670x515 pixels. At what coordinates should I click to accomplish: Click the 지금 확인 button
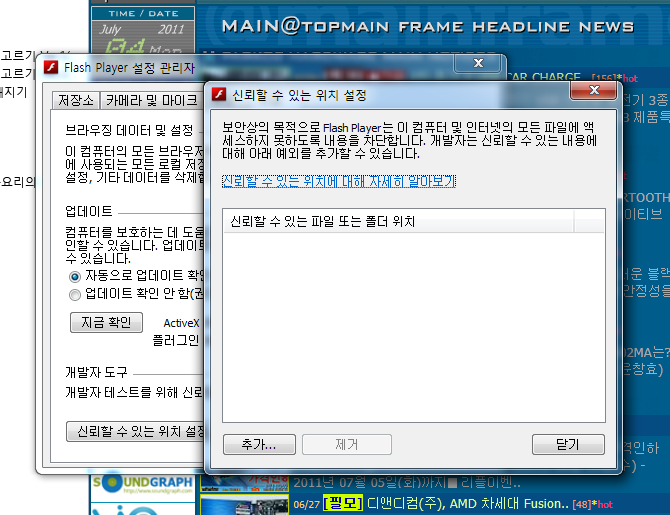[106, 322]
